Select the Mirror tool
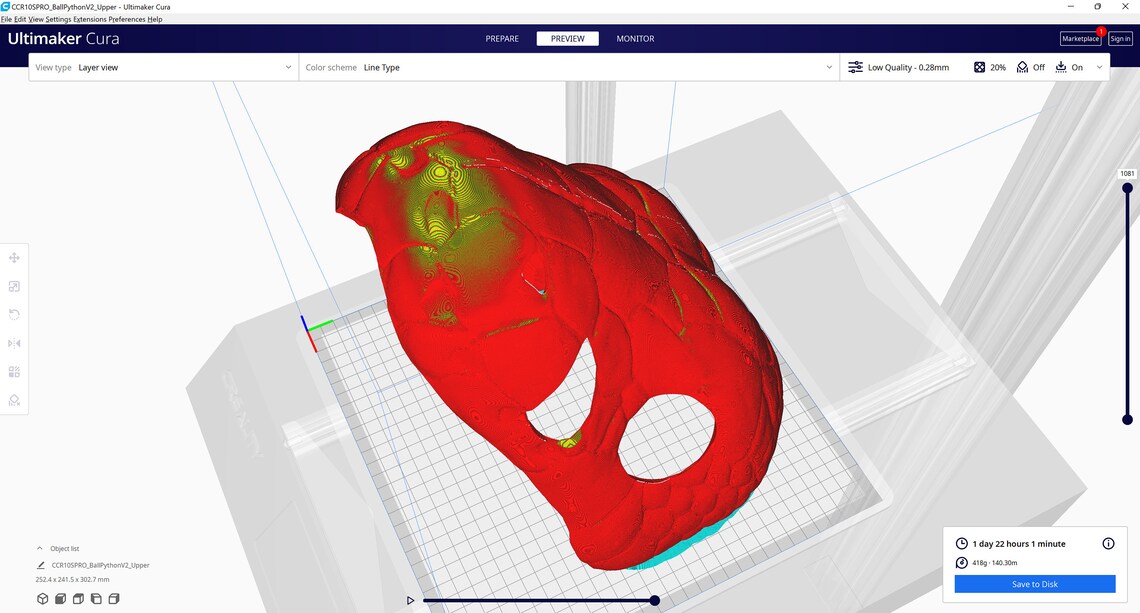 (x=14, y=343)
